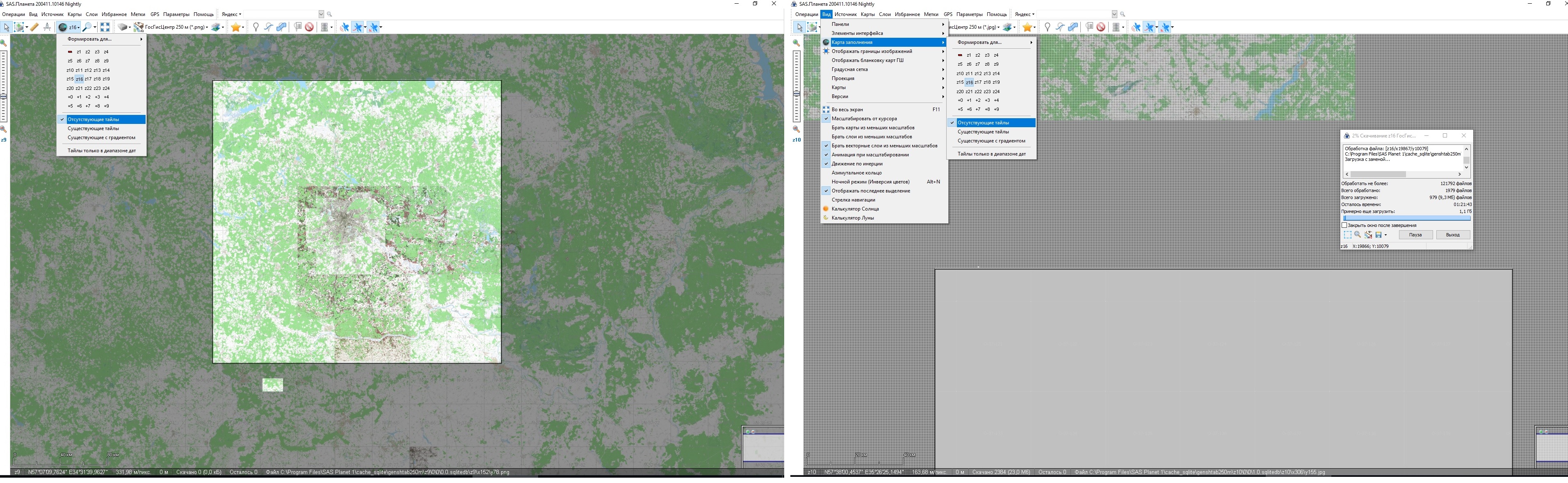Open the Яндекс search provider dropdown

coord(231,14)
